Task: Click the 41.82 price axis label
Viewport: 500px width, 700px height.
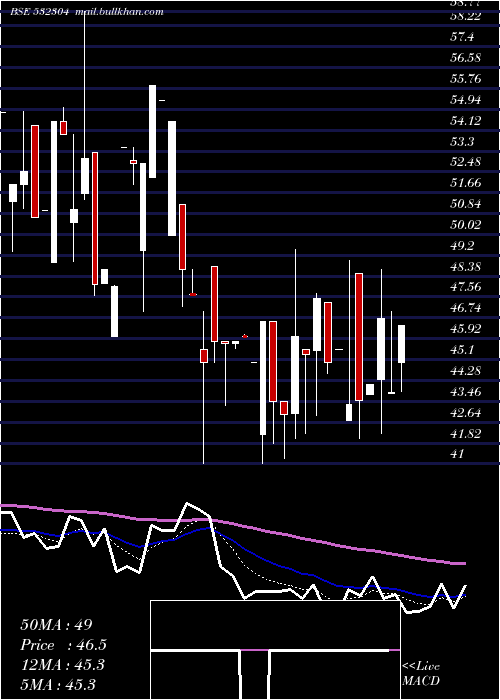Action: coord(466,433)
